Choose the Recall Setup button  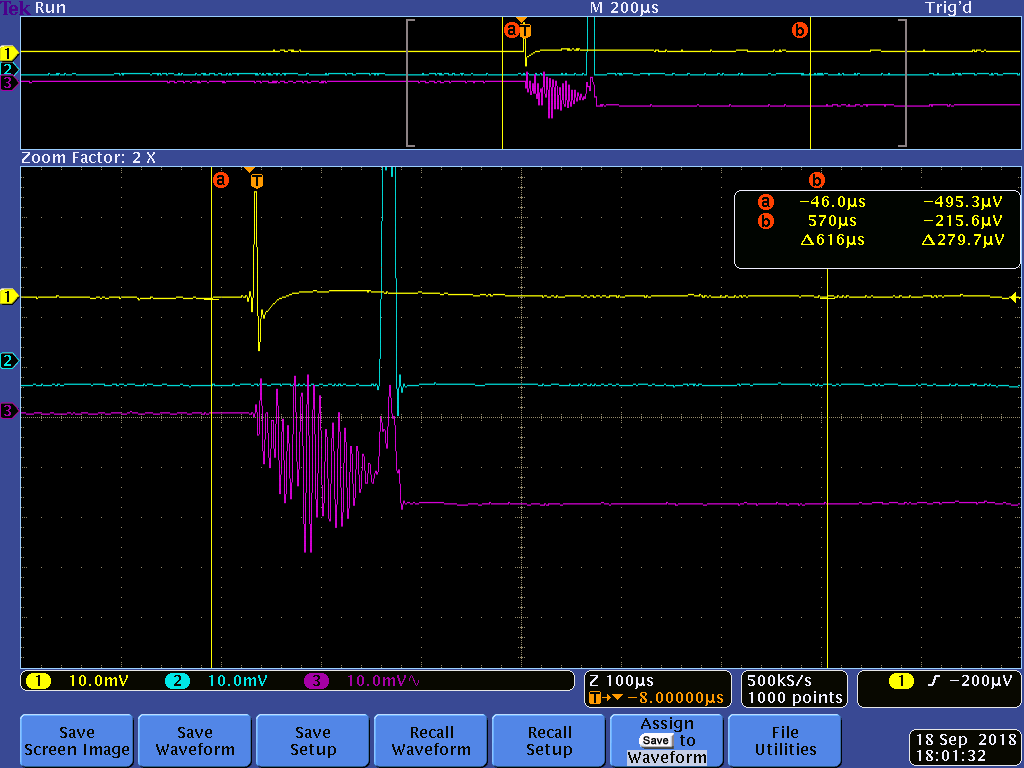tap(549, 741)
